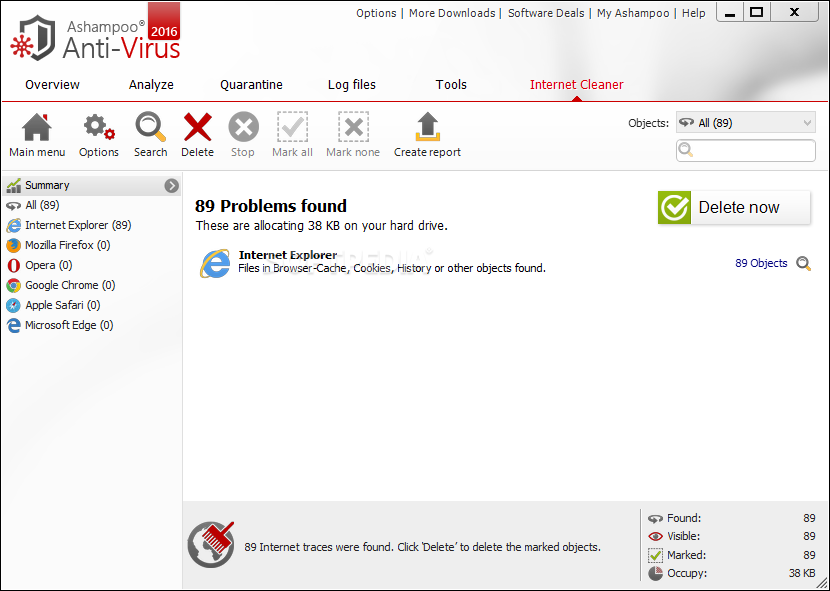Viewport: 830px width, 591px height.
Task: Click the '89 Problems found' heading
Action: pos(271,206)
